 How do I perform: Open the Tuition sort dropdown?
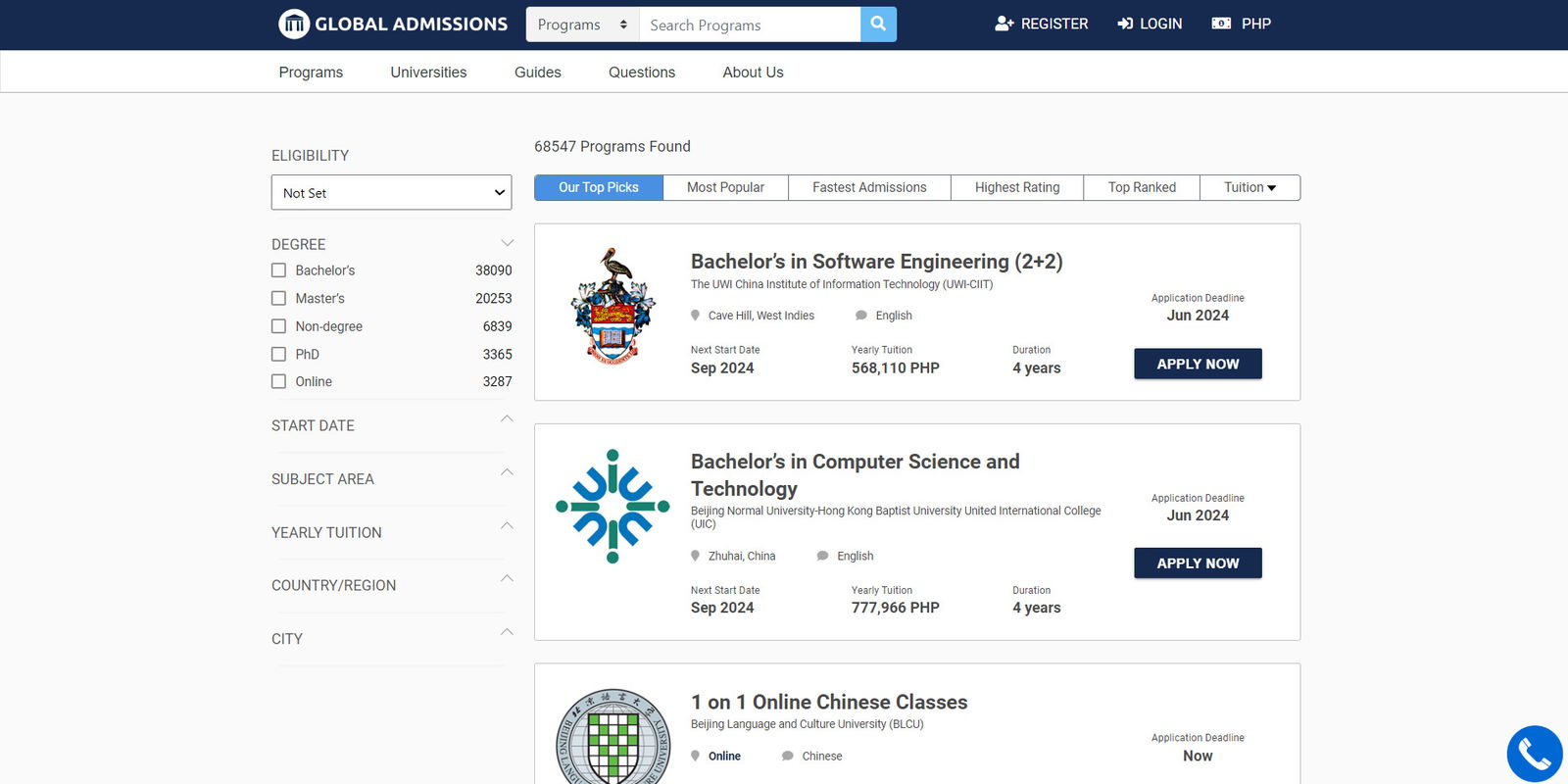click(x=1249, y=187)
